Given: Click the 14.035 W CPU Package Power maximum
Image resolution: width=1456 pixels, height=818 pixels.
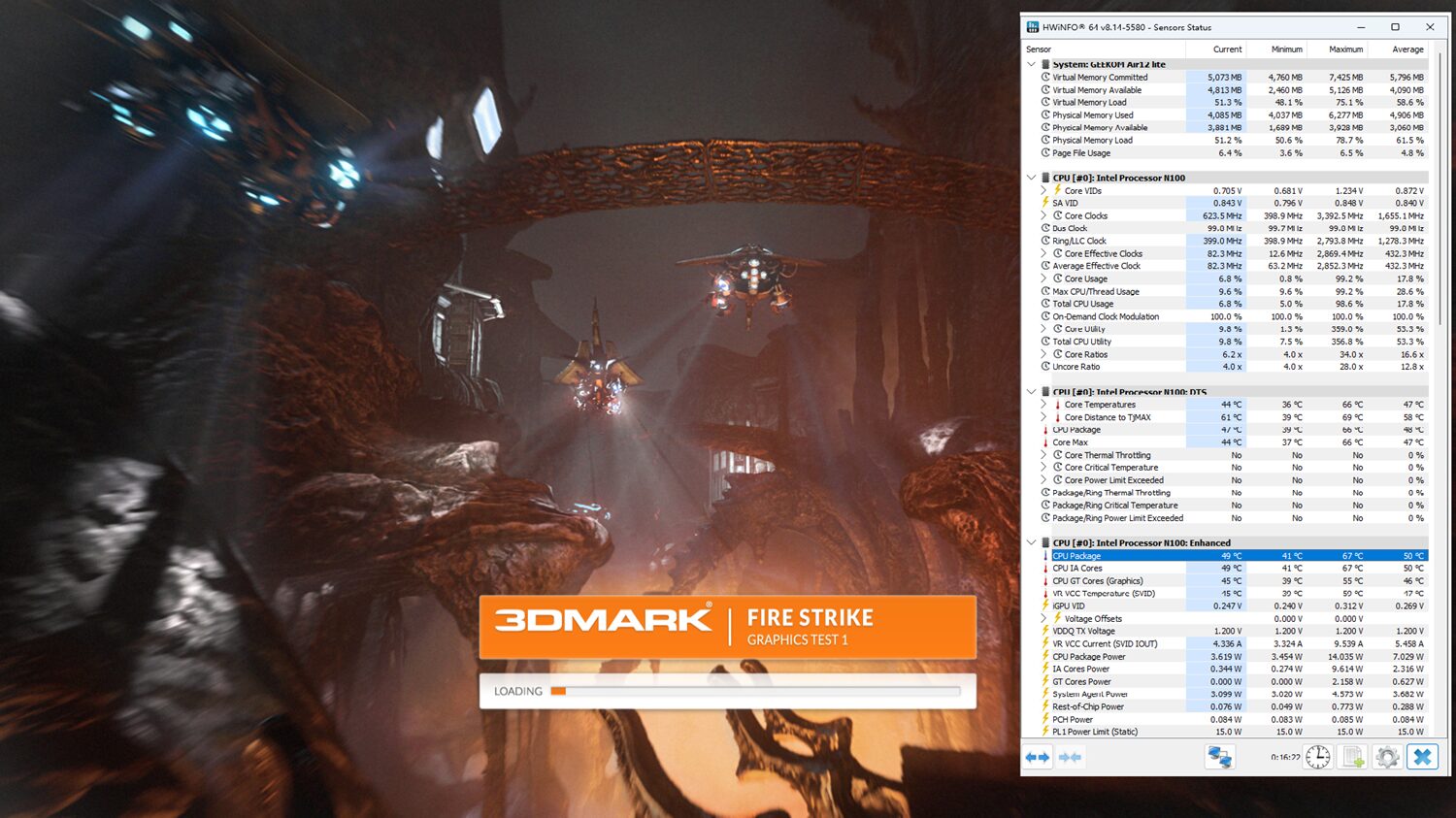Looking at the screenshot, I should pos(1345,657).
